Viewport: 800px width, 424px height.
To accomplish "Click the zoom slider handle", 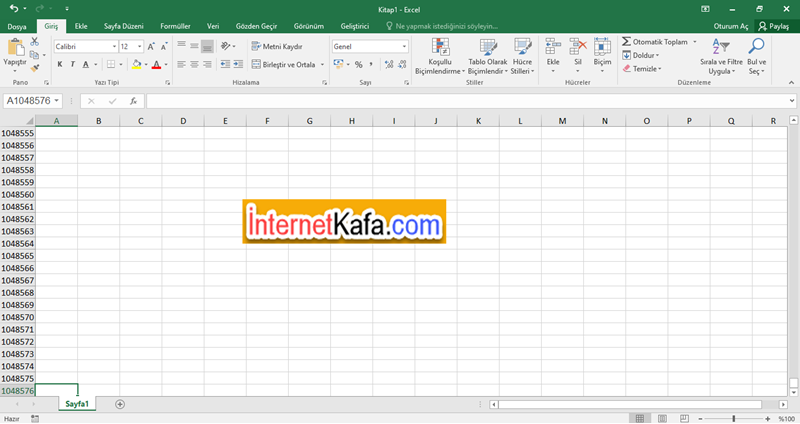I will coord(734,418).
